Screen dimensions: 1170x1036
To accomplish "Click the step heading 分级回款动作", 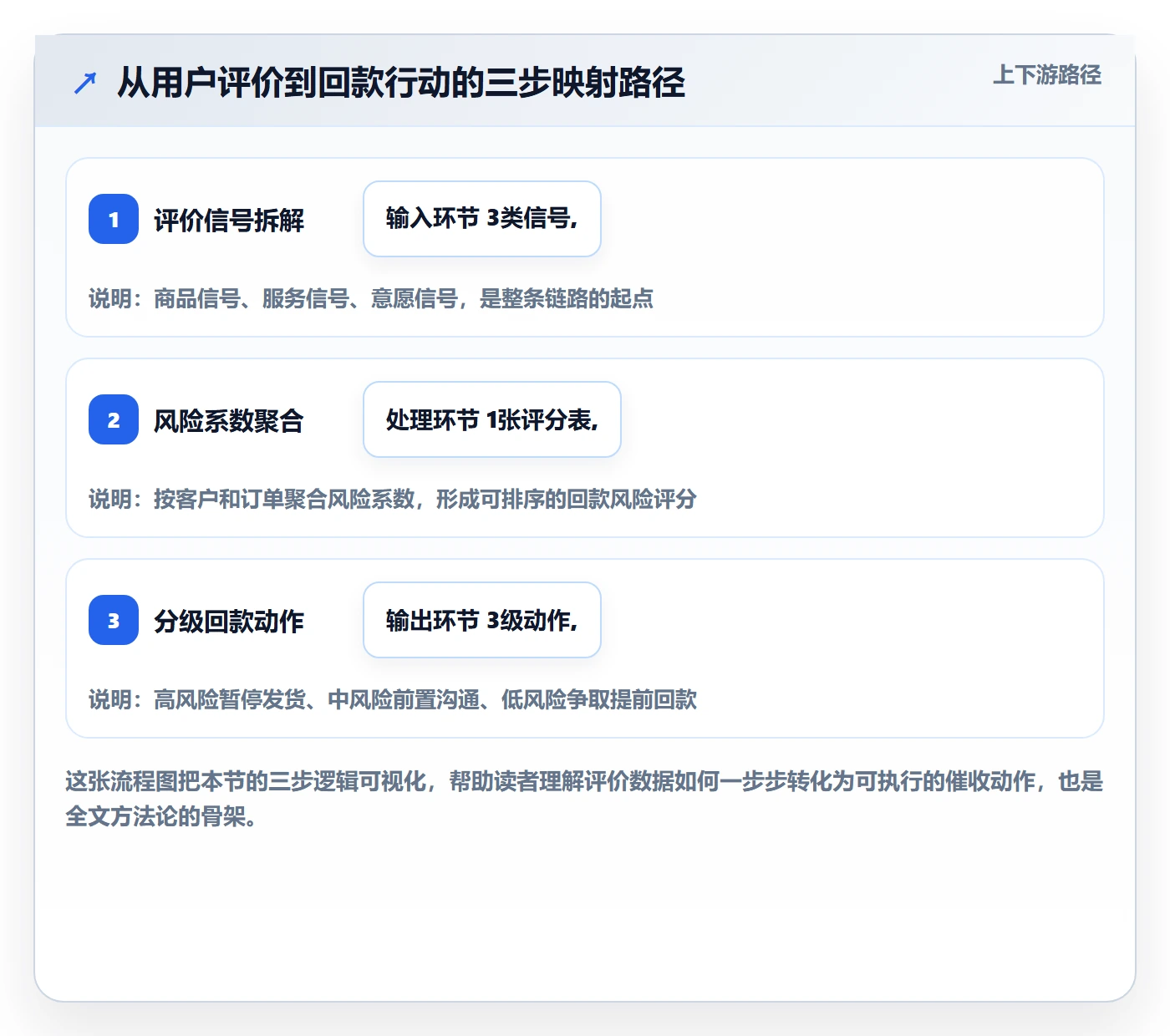I will 229,622.
